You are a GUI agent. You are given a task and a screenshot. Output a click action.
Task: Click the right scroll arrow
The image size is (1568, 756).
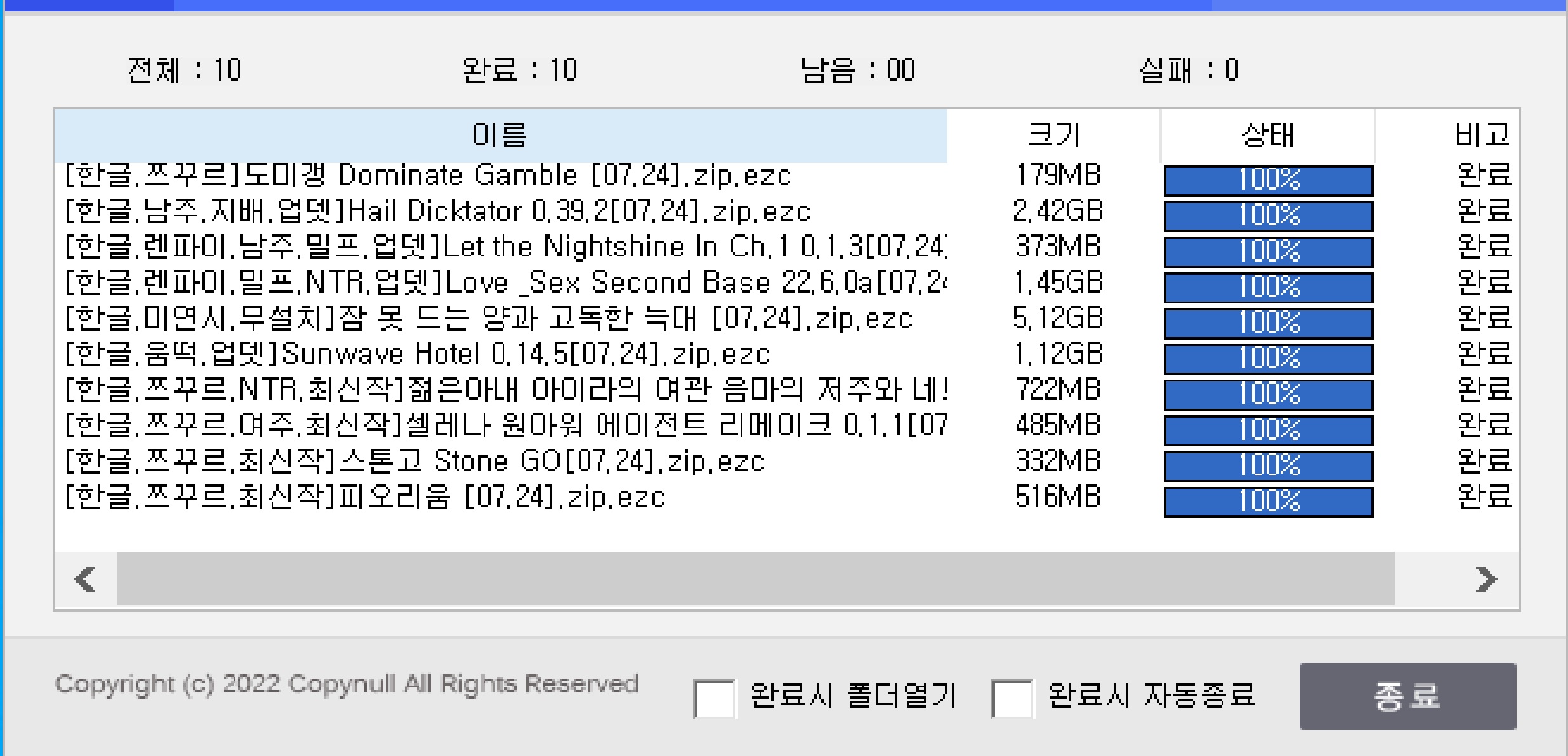[x=1486, y=579]
